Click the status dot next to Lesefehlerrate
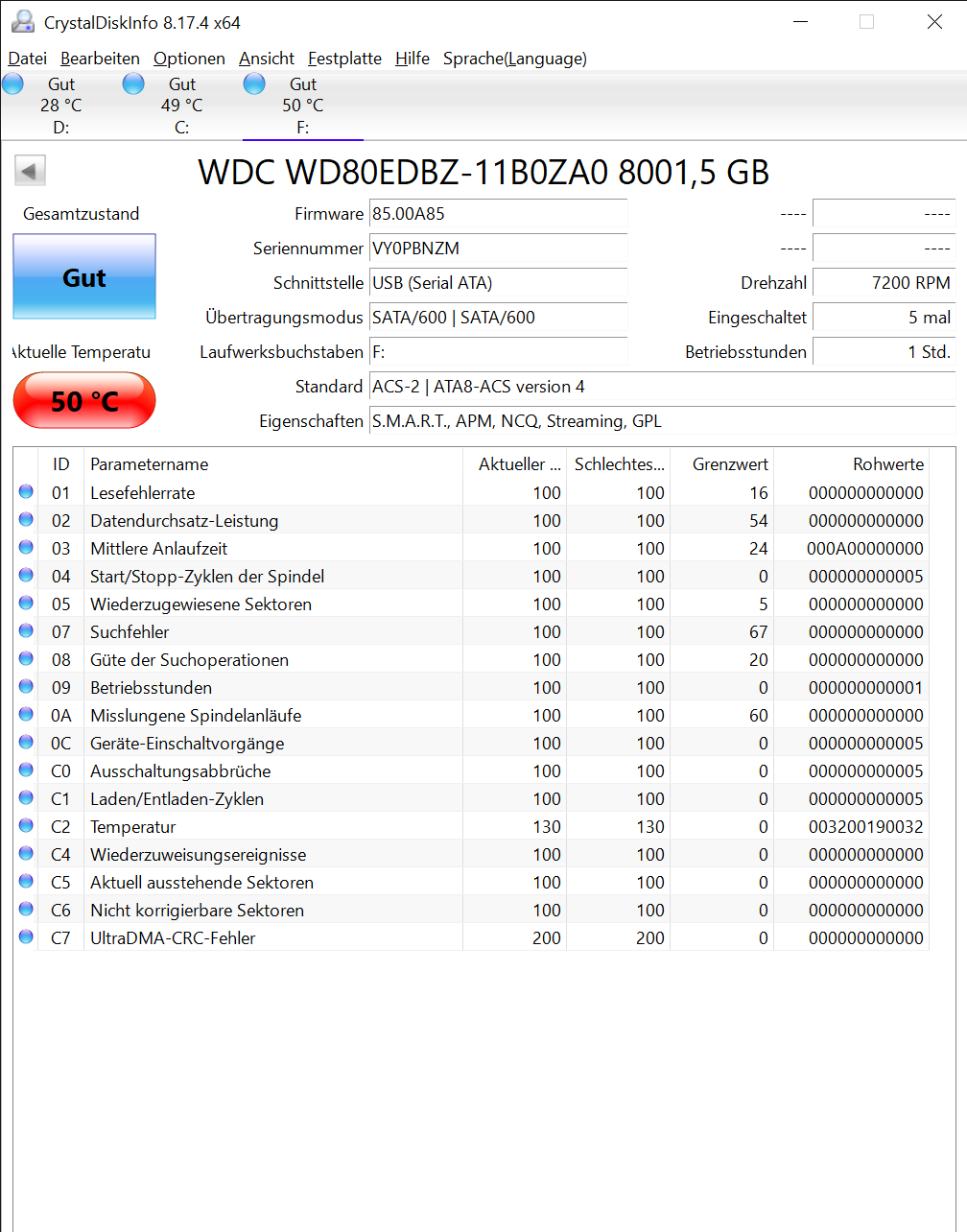Screen dimensions: 967x1232 (25, 491)
